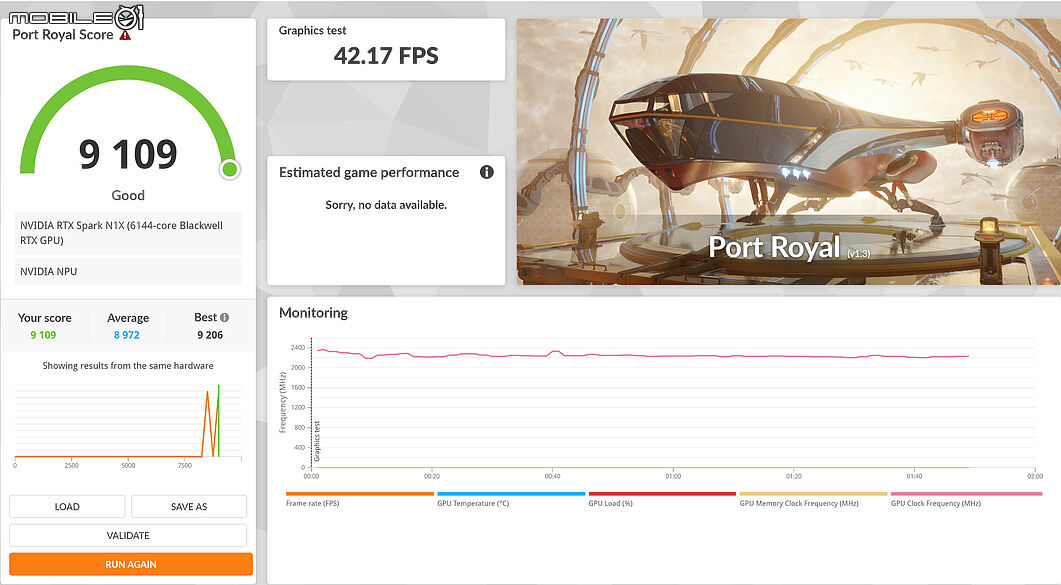The height and width of the screenshot is (585, 1061).
Task: Click the Sorry, no data available message
Action: tap(386, 205)
